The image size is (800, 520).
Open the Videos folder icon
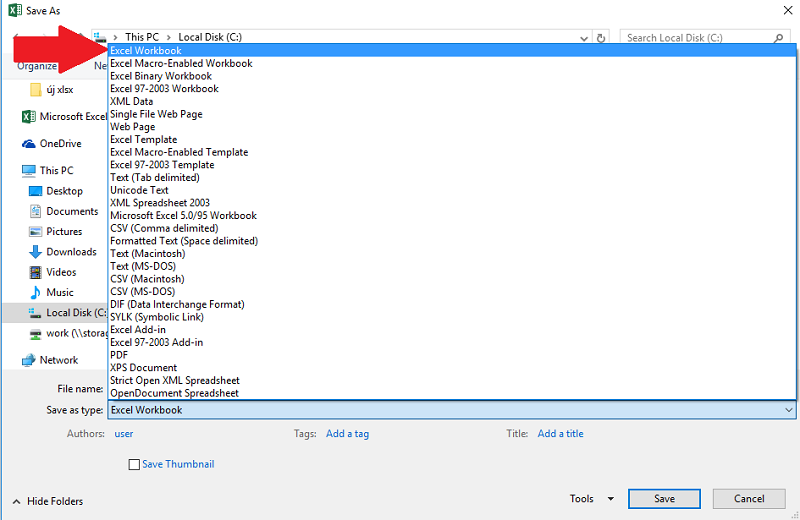pyautogui.click(x=36, y=272)
